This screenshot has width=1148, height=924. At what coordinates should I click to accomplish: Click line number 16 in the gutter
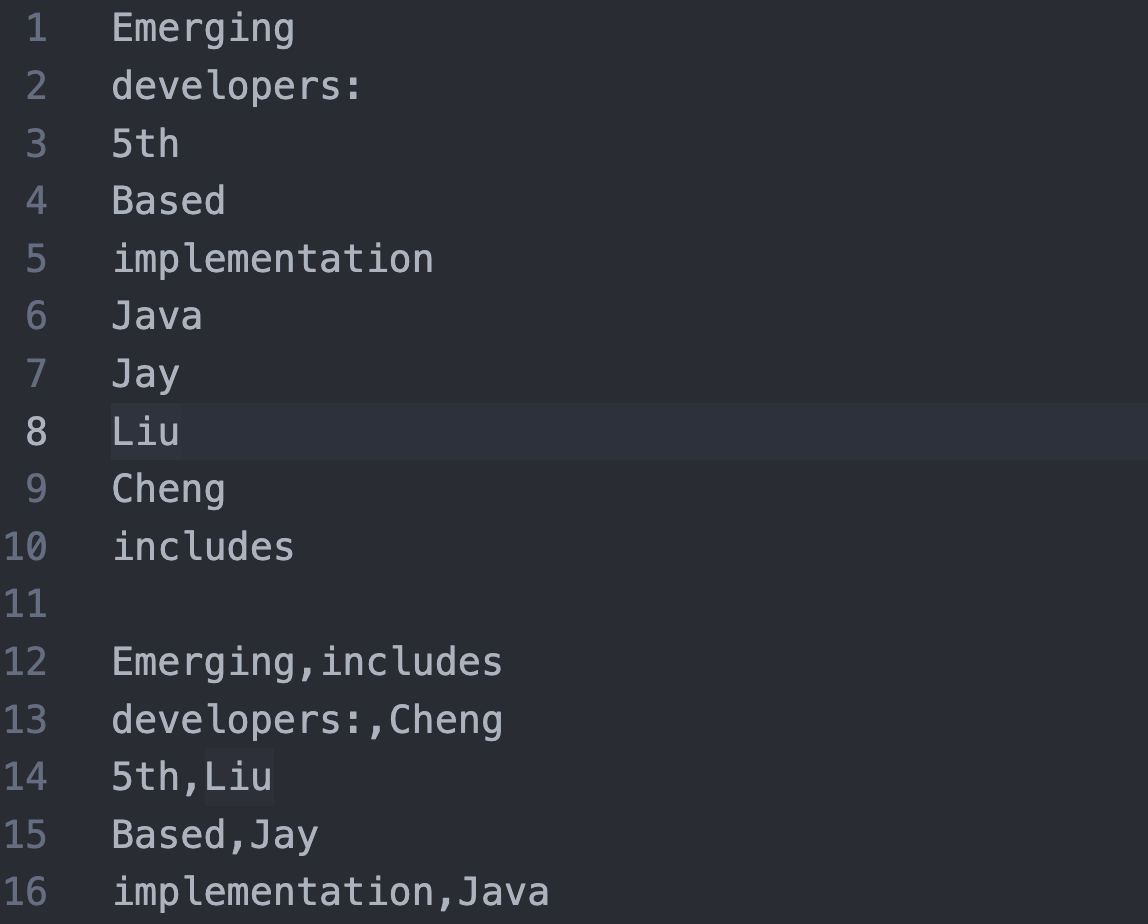pos(25,892)
